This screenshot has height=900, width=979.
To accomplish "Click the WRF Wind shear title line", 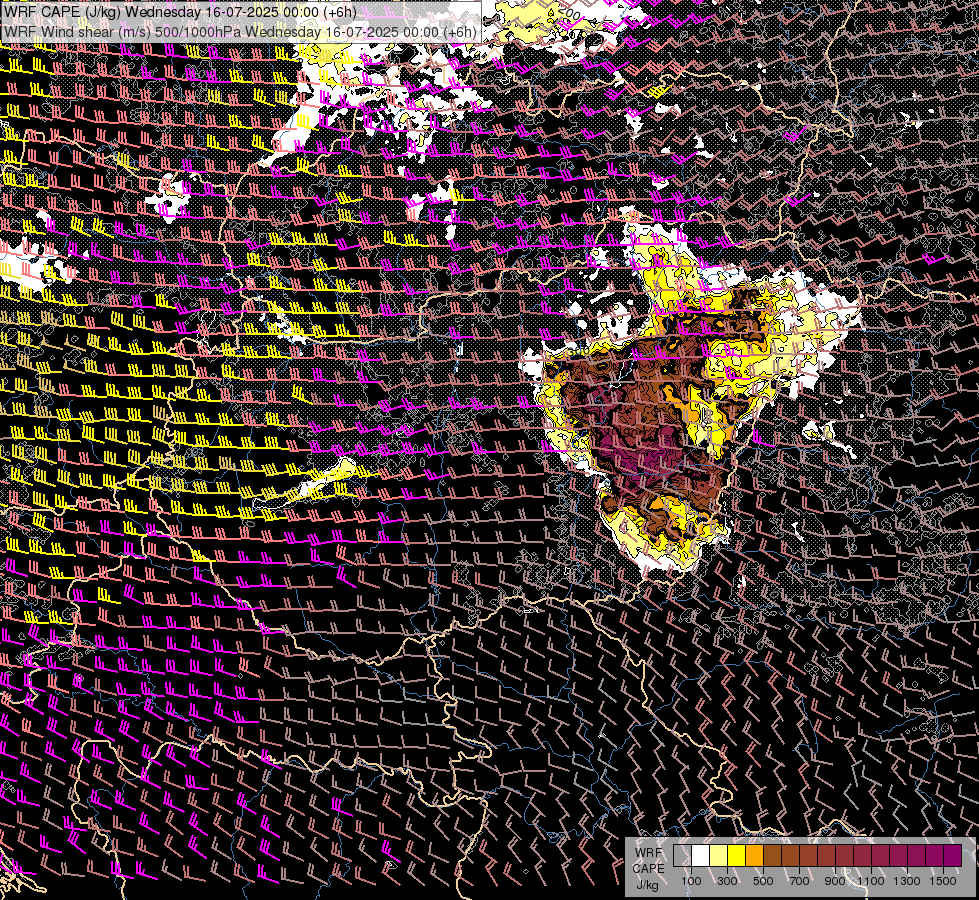I will [x=240, y=32].
